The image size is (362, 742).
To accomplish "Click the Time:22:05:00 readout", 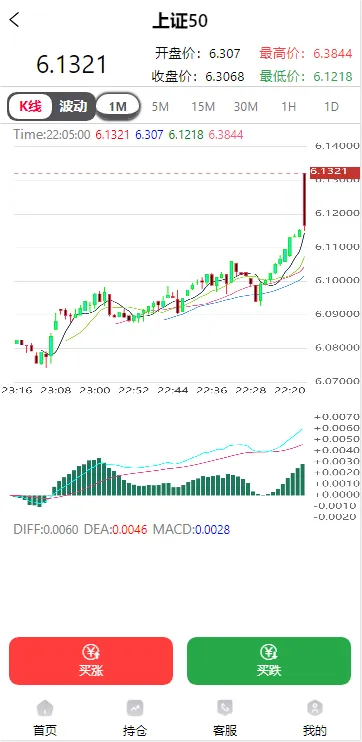I will point(52,135).
